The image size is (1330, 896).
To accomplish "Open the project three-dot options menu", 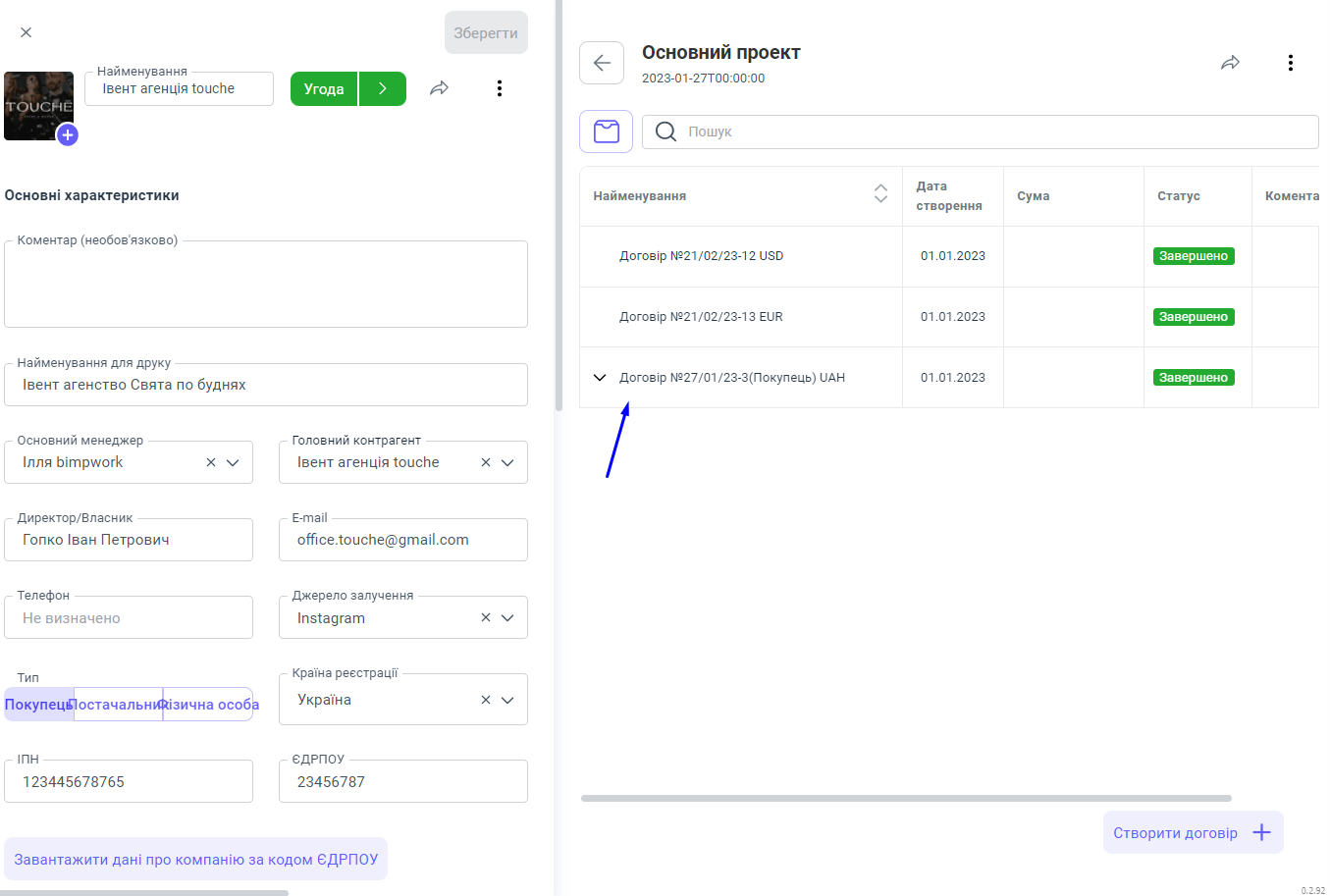I will pyautogui.click(x=1290, y=63).
